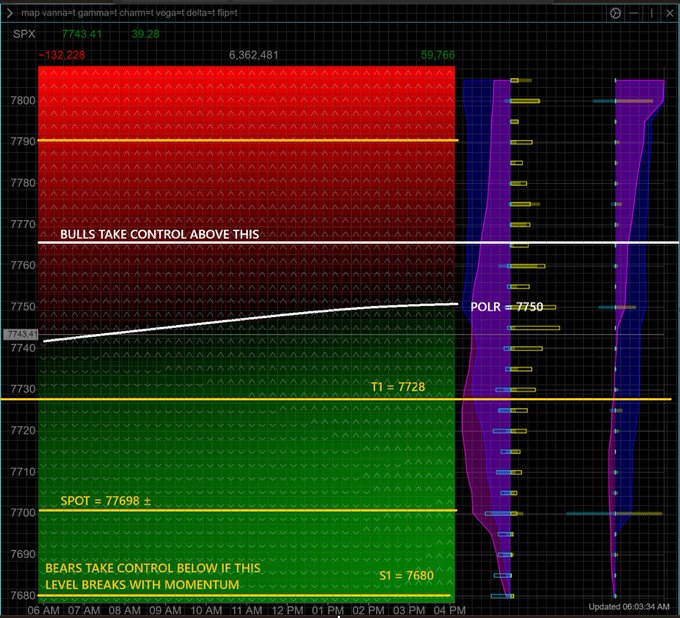Image resolution: width=680 pixels, height=618 pixels.
Task: Click the gray 7743.41 price tag on the axis
Action: [x=21, y=334]
